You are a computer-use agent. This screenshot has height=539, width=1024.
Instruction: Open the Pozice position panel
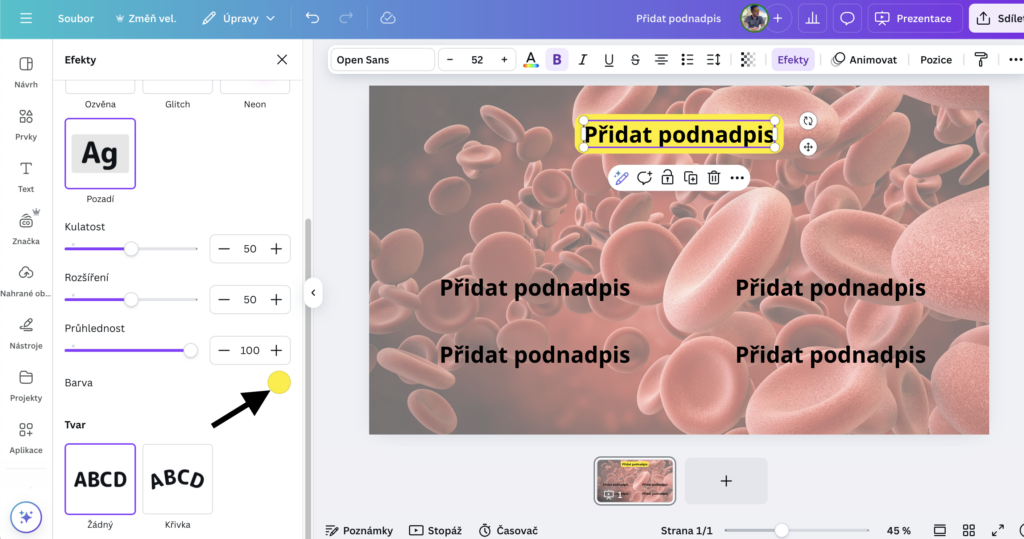[x=936, y=59]
